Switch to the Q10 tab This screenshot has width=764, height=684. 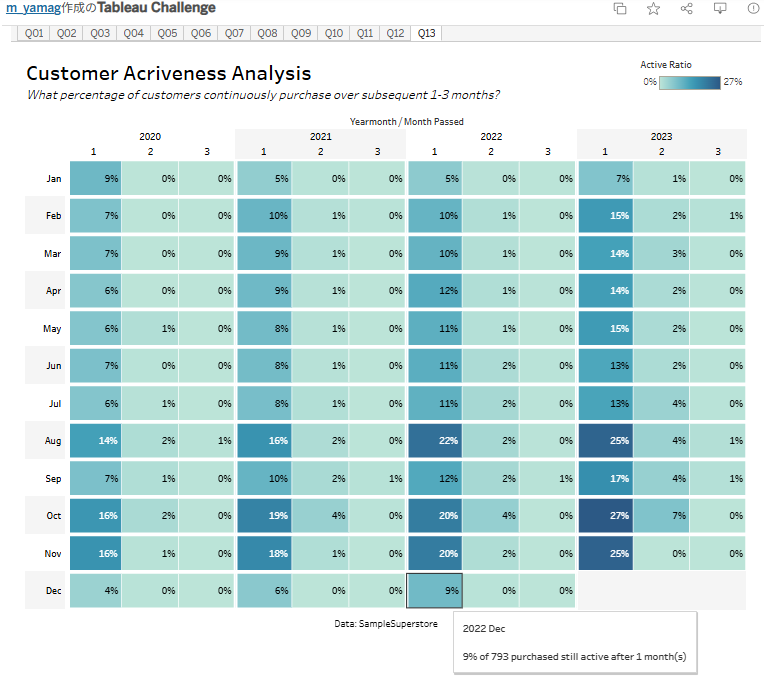tap(334, 33)
